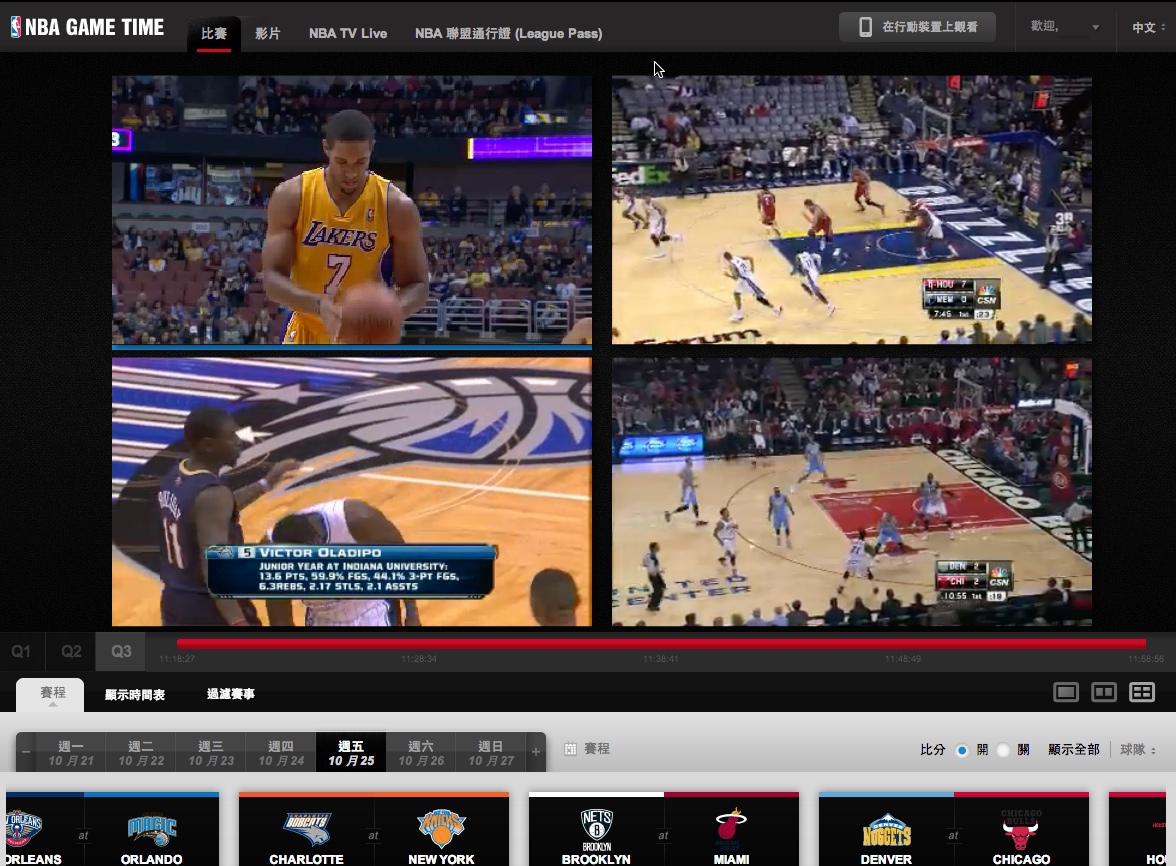The height and width of the screenshot is (866, 1176).
Task: Switch to single-video layout icon
Action: tap(1066, 692)
